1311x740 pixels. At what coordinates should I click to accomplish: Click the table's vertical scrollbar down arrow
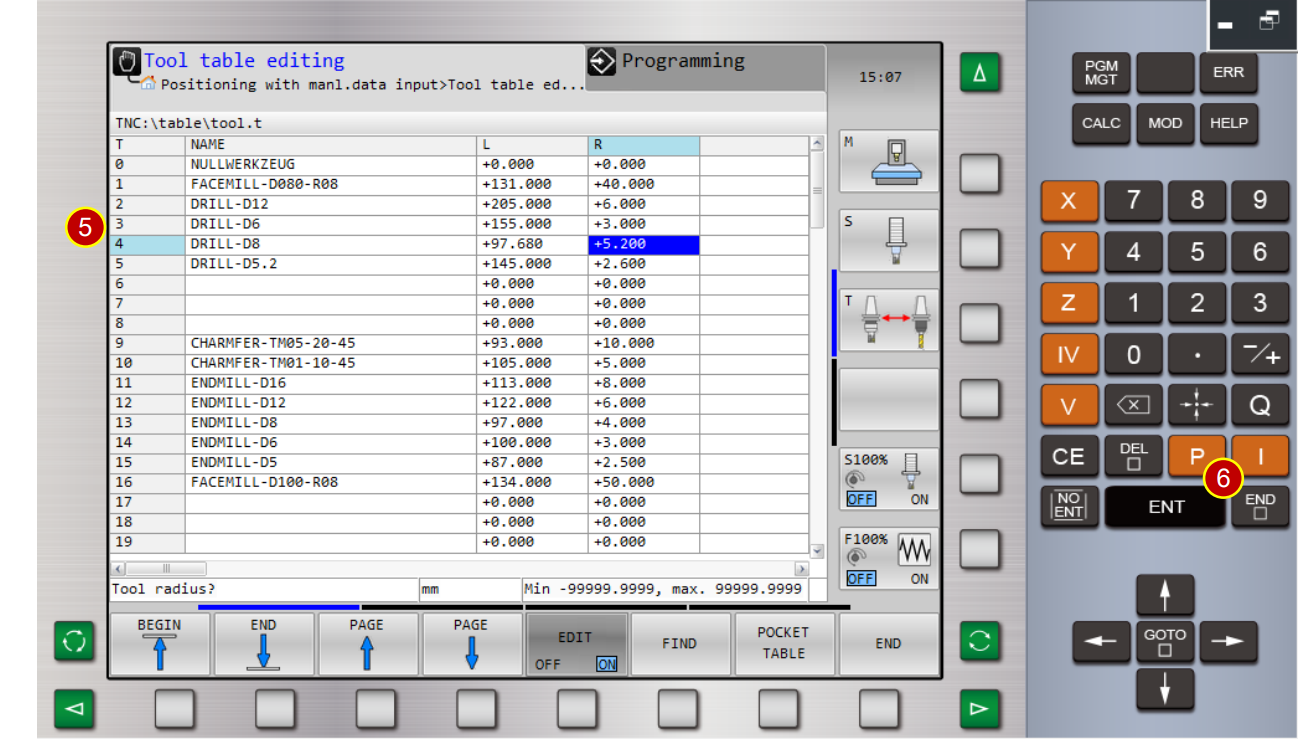[x=817, y=550]
